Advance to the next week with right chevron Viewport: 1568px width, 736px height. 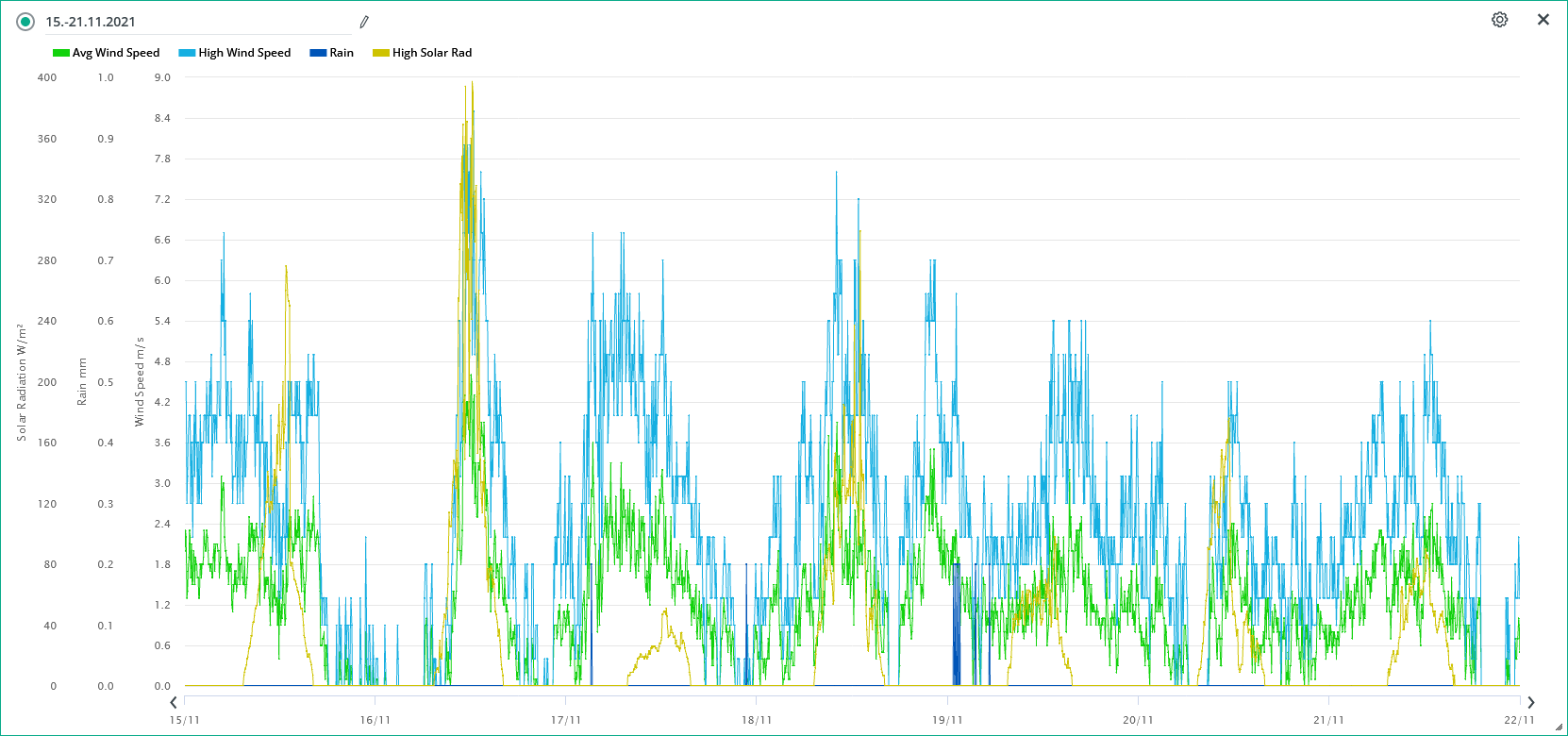(1530, 702)
